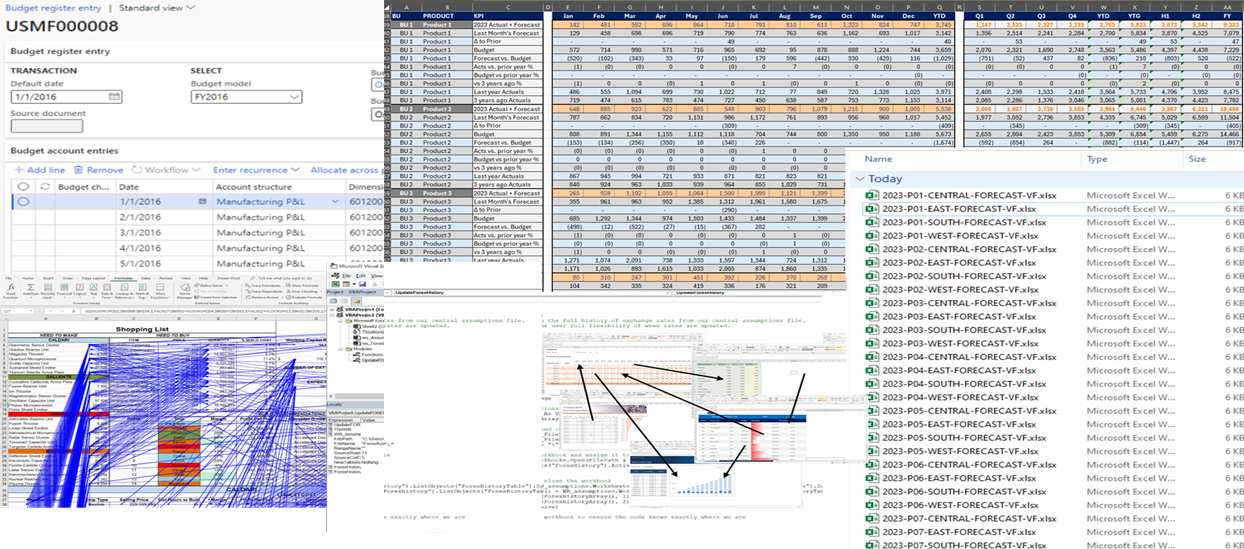1244x549 pixels.
Task: Click Evaluate Formula in Formula Auditing
Action: 304,297
